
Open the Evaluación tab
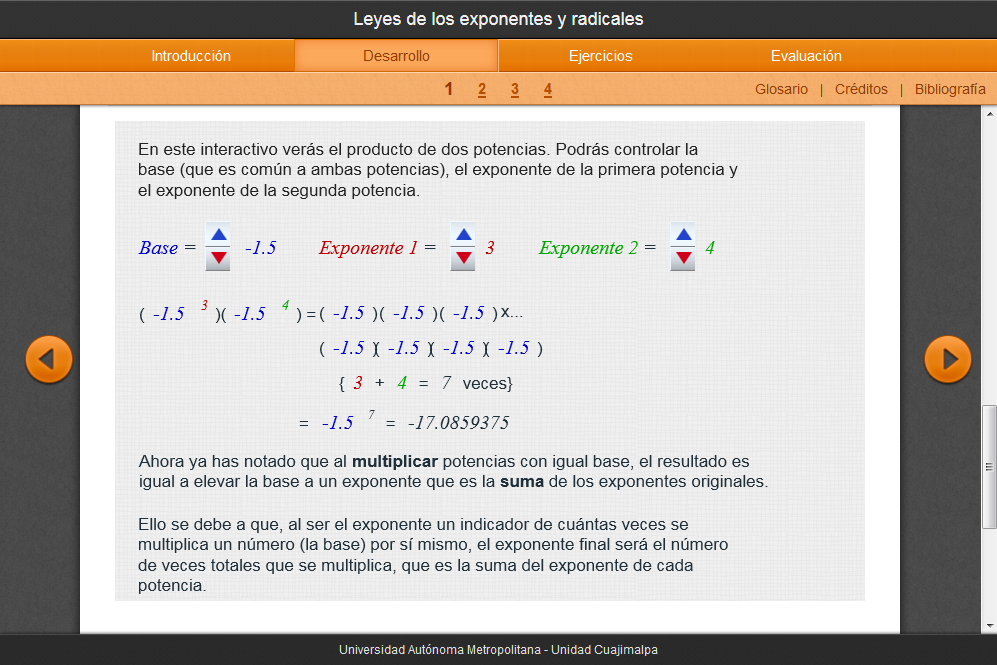[806, 56]
